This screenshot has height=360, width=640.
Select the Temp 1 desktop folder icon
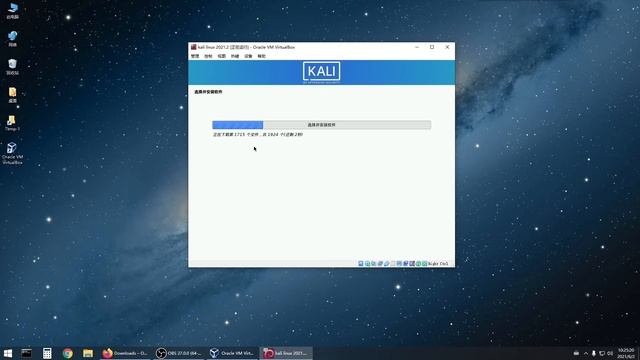(x=12, y=123)
